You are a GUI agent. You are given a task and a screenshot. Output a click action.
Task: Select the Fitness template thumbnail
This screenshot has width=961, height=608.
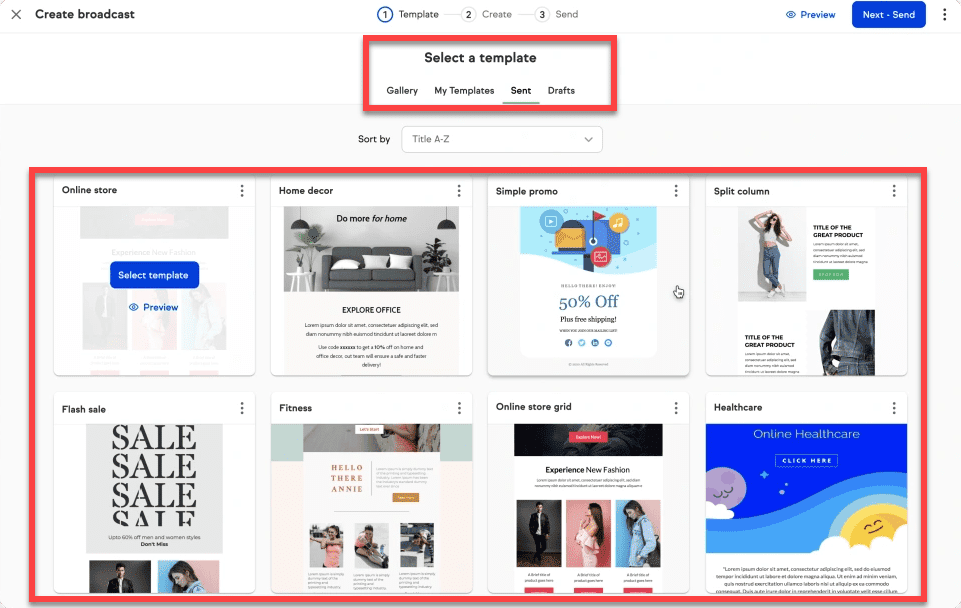pos(371,508)
